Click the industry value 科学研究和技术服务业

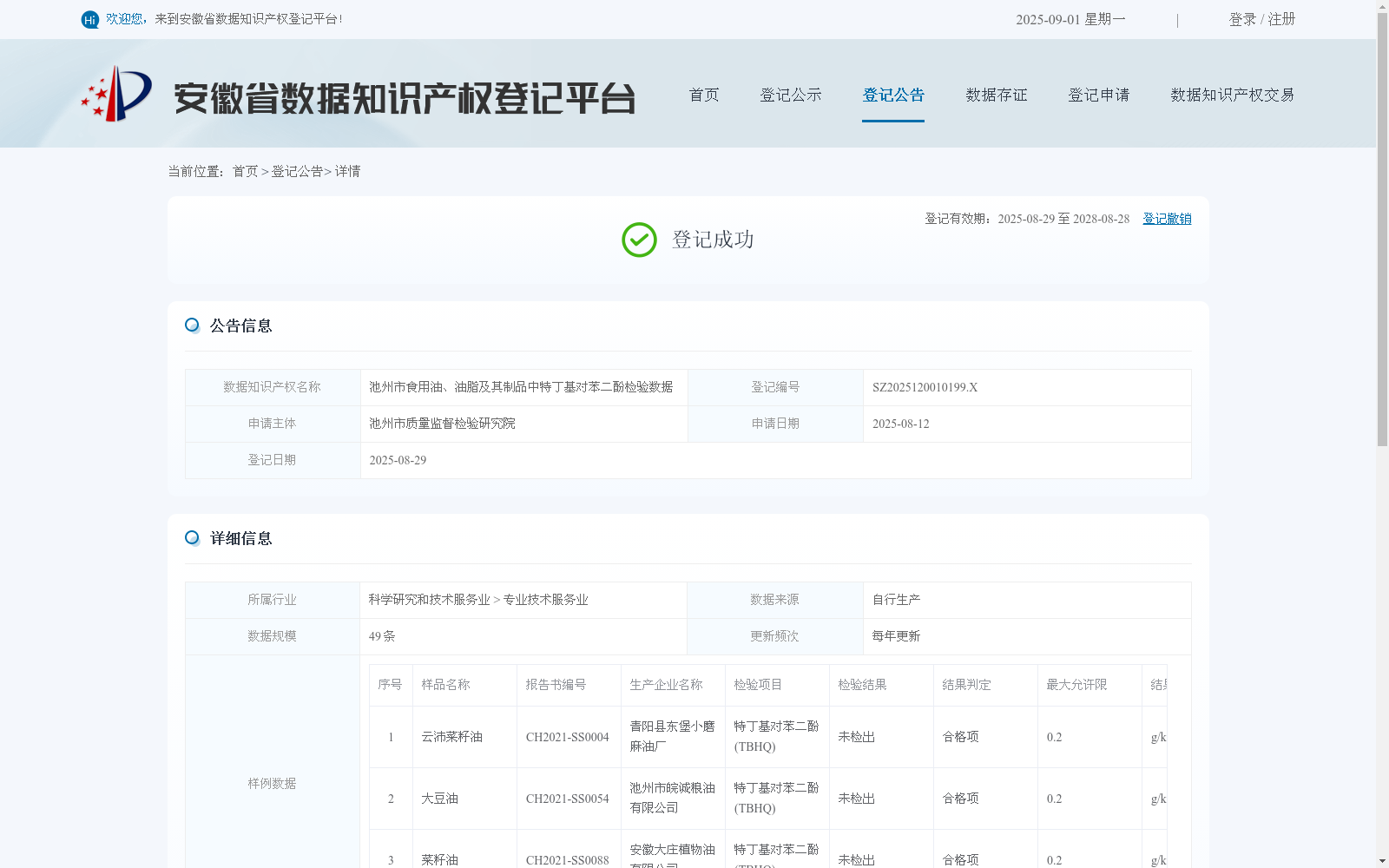click(430, 600)
